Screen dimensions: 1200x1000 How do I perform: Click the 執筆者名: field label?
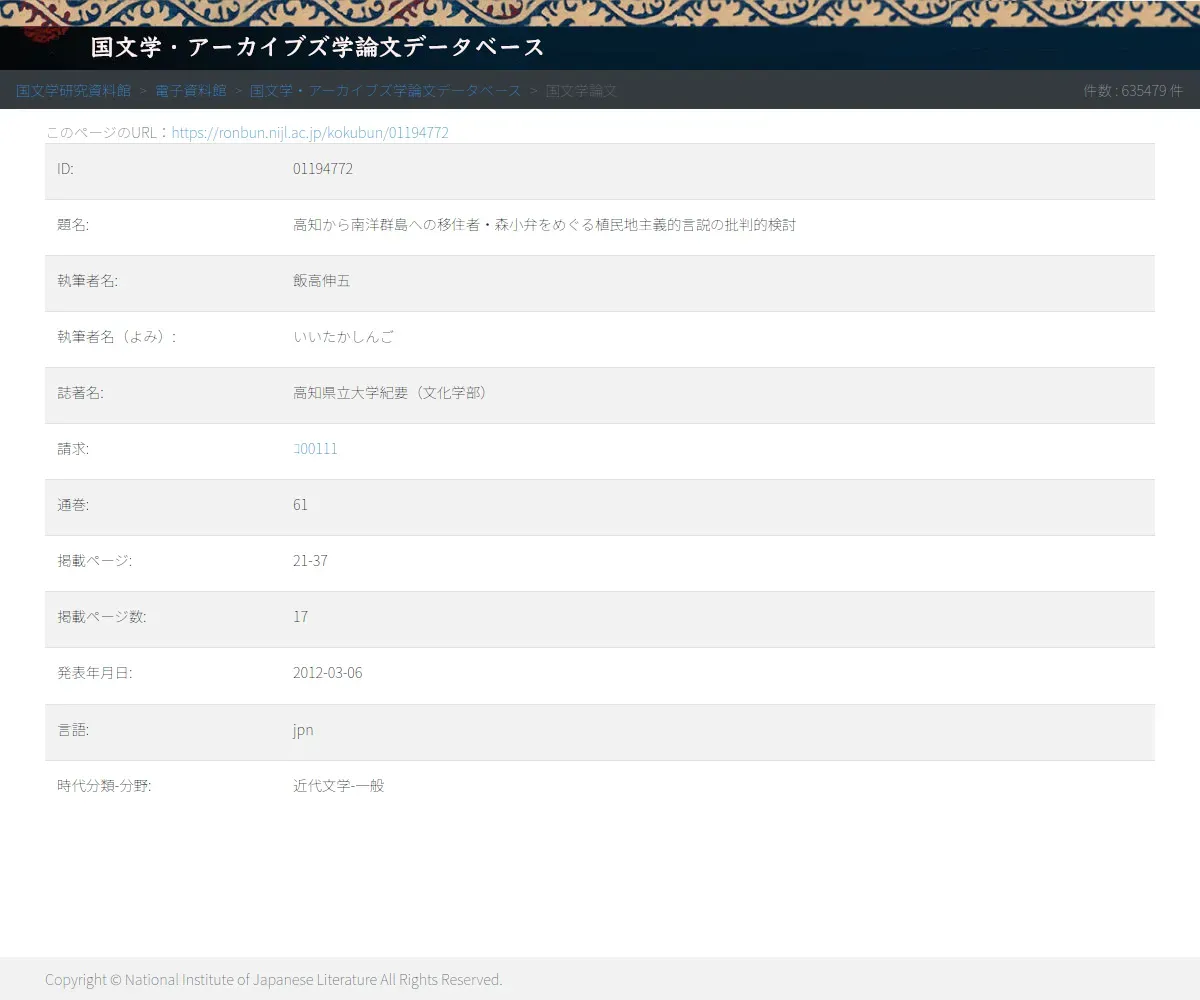click(88, 281)
